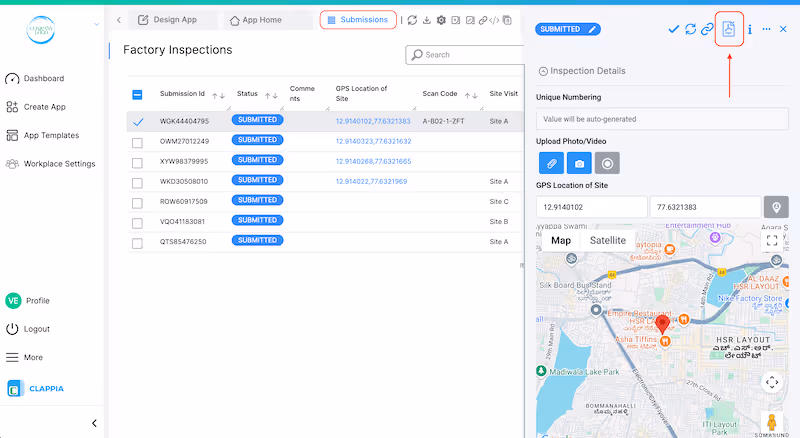800x438 pixels.
Task: Expand the workplace logo dropdown arrow
Action: pos(96,24)
